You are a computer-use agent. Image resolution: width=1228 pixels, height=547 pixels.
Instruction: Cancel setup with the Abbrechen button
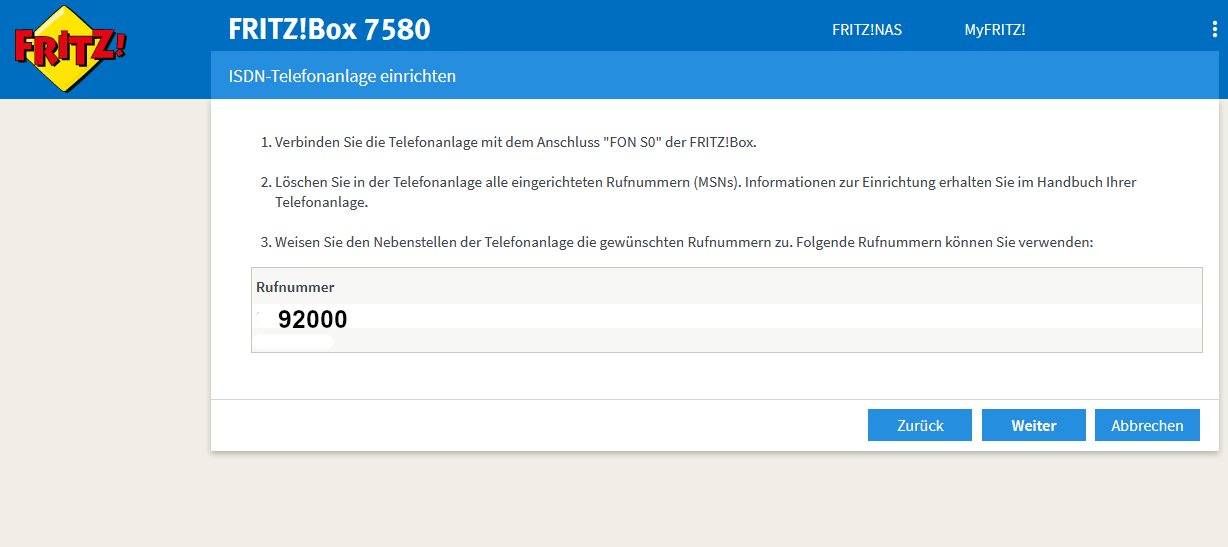pyautogui.click(x=1146, y=425)
